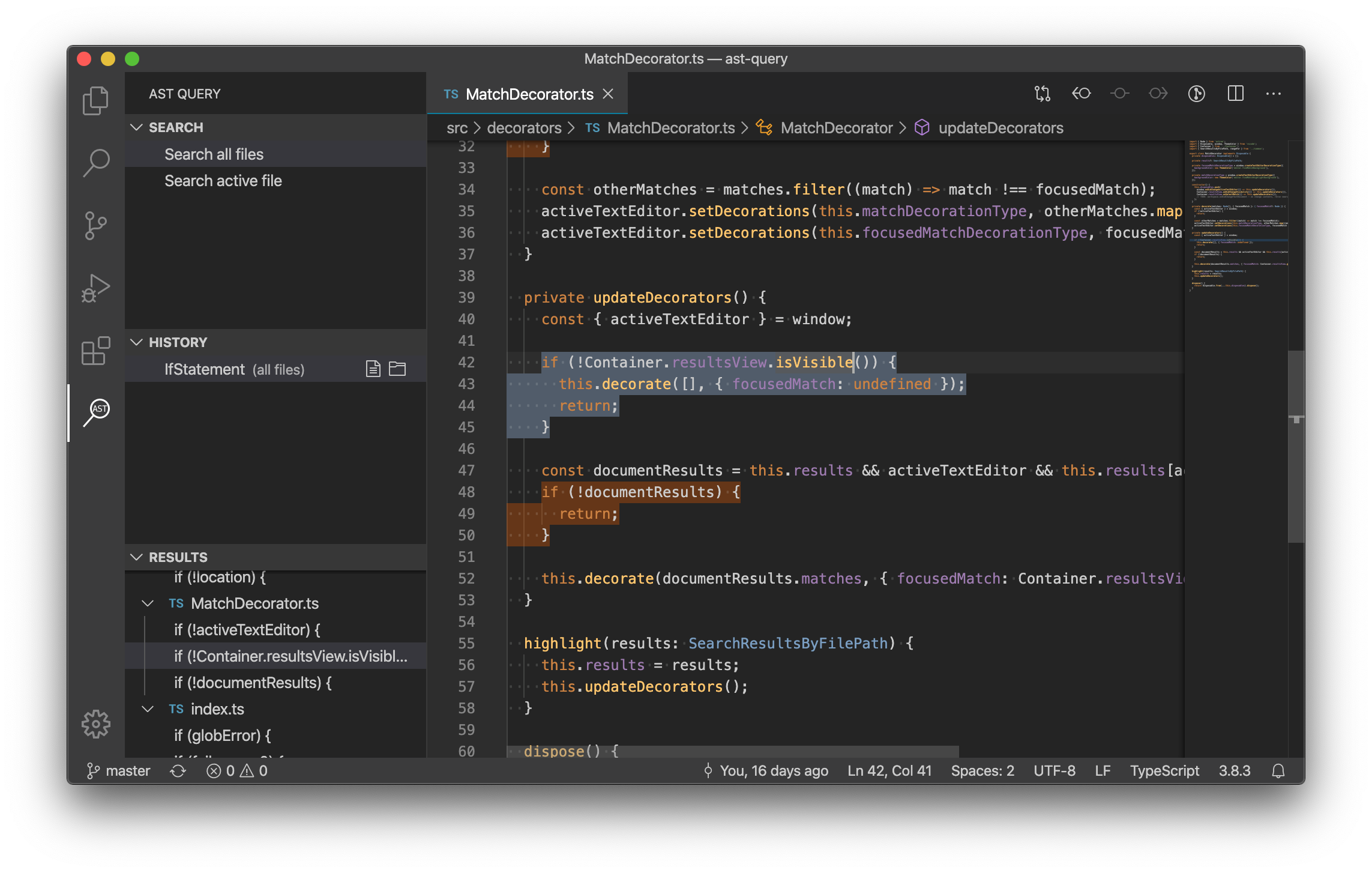1372x873 pixels.
Task: Open the Run and Debug view
Action: click(x=95, y=288)
